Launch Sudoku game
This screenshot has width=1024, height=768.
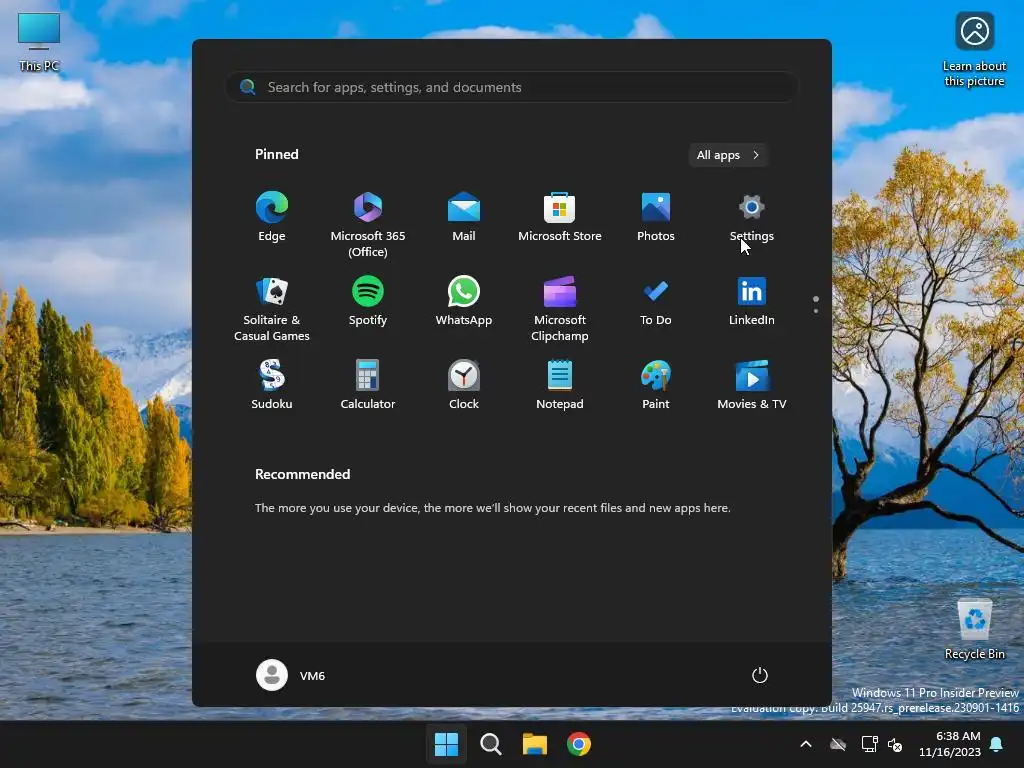[272, 385]
